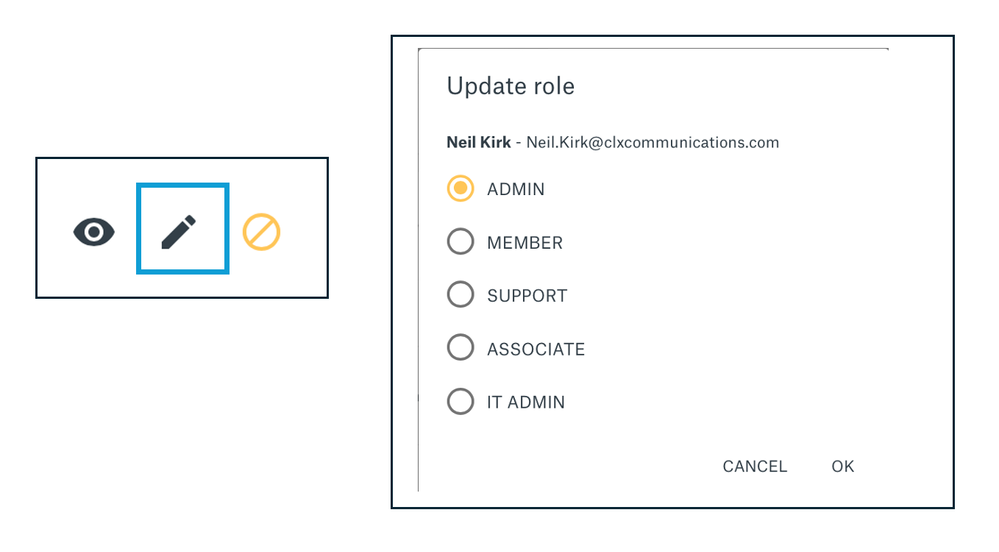999x552 pixels.
Task: Click the yellow block user icon
Action: [261, 231]
